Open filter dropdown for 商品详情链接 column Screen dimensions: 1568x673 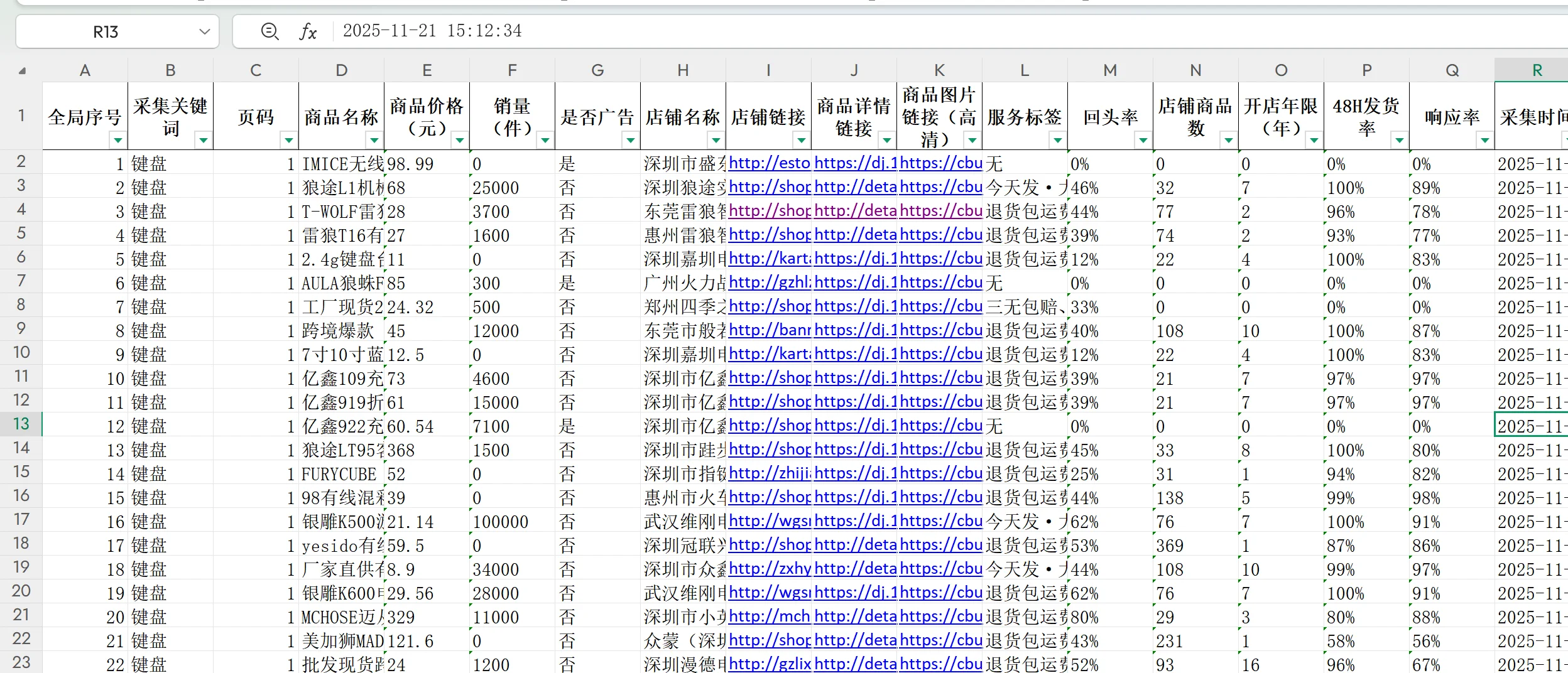(x=886, y=140)
